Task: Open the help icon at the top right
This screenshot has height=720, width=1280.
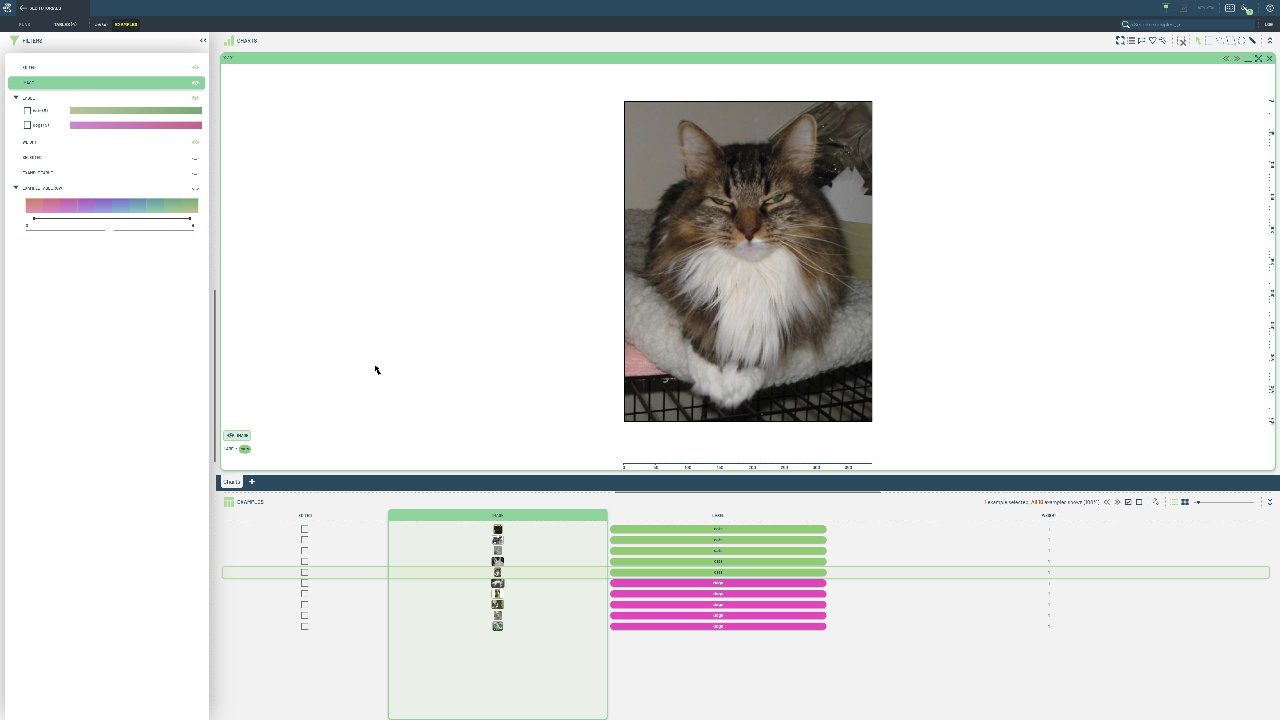Action: point(1270,8)
